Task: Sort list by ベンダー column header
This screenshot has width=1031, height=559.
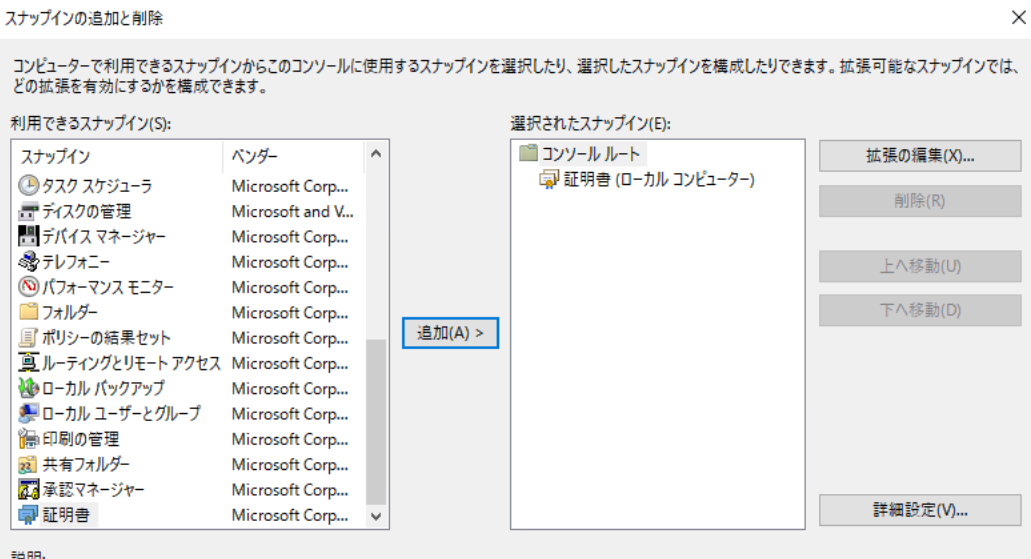Action: click(290, 157)
